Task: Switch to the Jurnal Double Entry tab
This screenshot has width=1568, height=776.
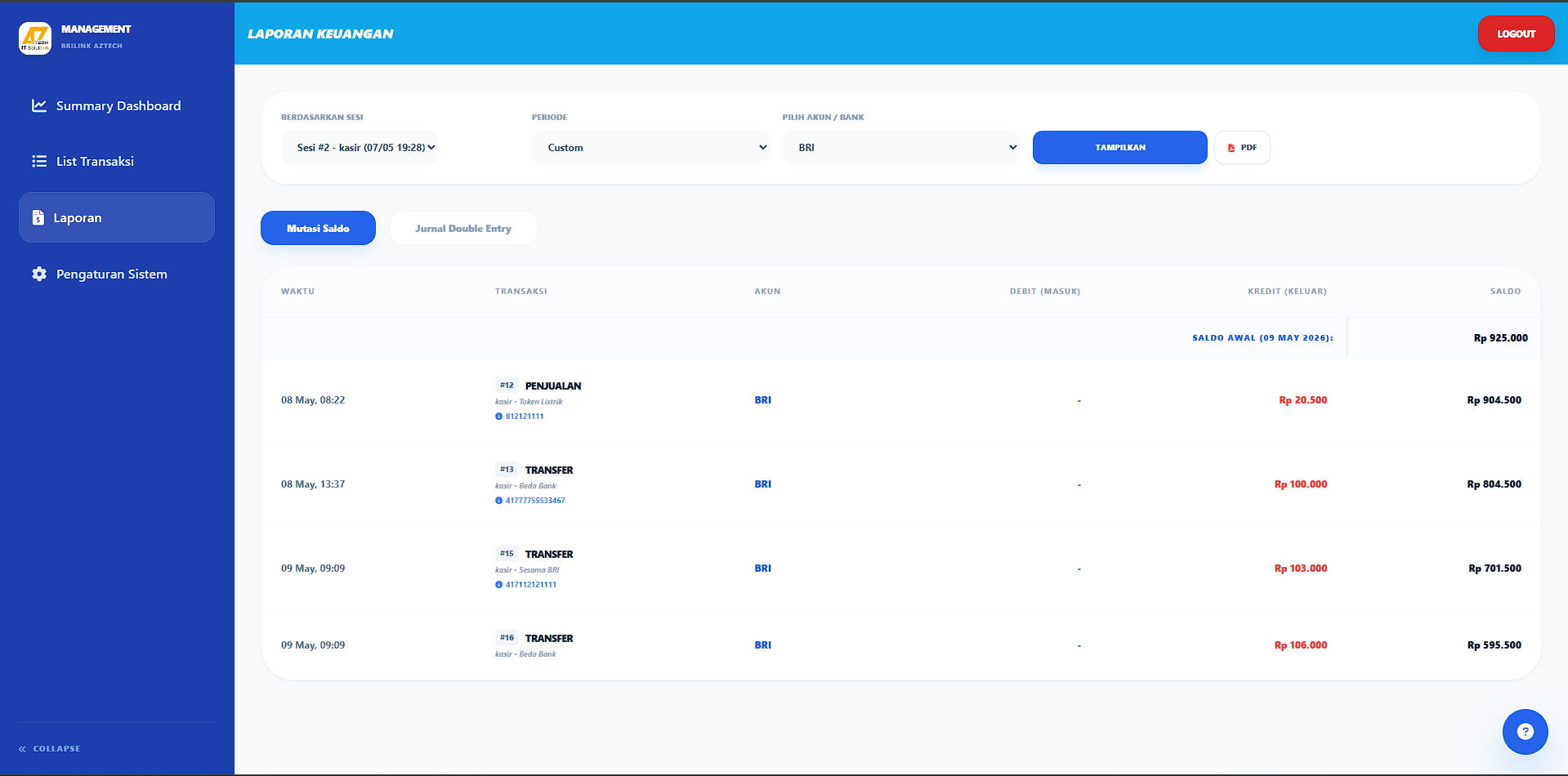Action: 463,228
